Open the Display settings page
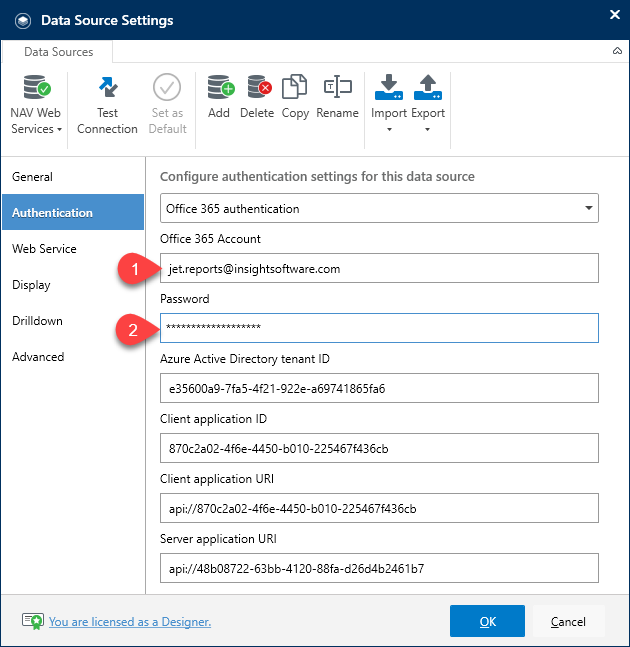The height and width of the screenshot is (647, 630). pos(73,285)
